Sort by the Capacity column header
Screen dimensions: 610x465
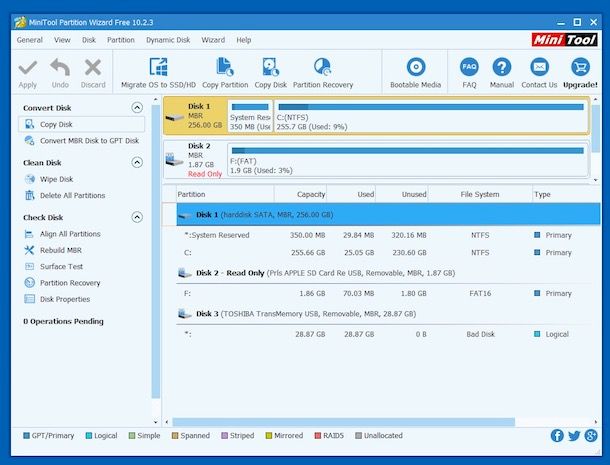point(300,194)
